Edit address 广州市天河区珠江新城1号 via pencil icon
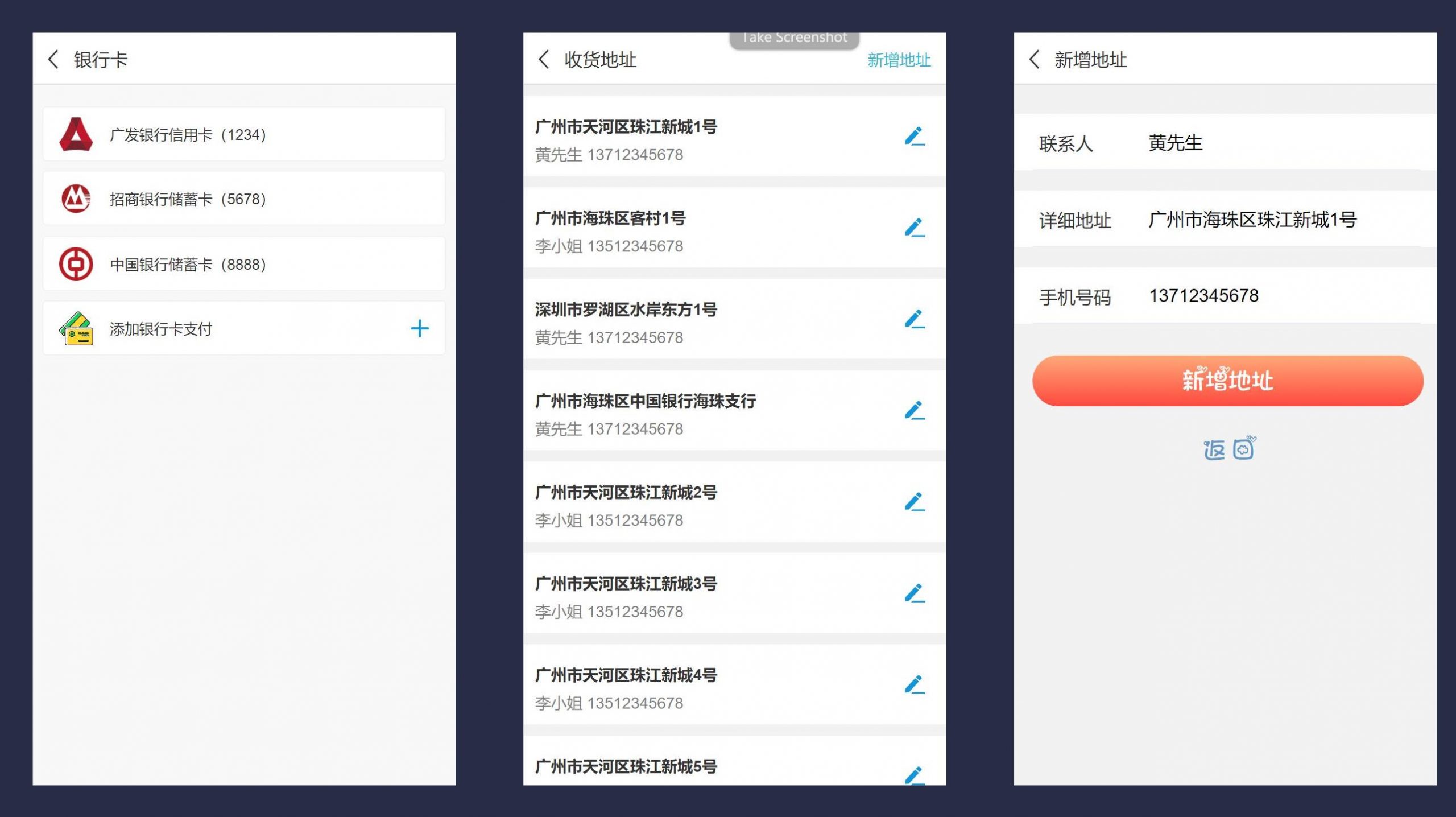The image size is (1456, 817). click(915, 137)
